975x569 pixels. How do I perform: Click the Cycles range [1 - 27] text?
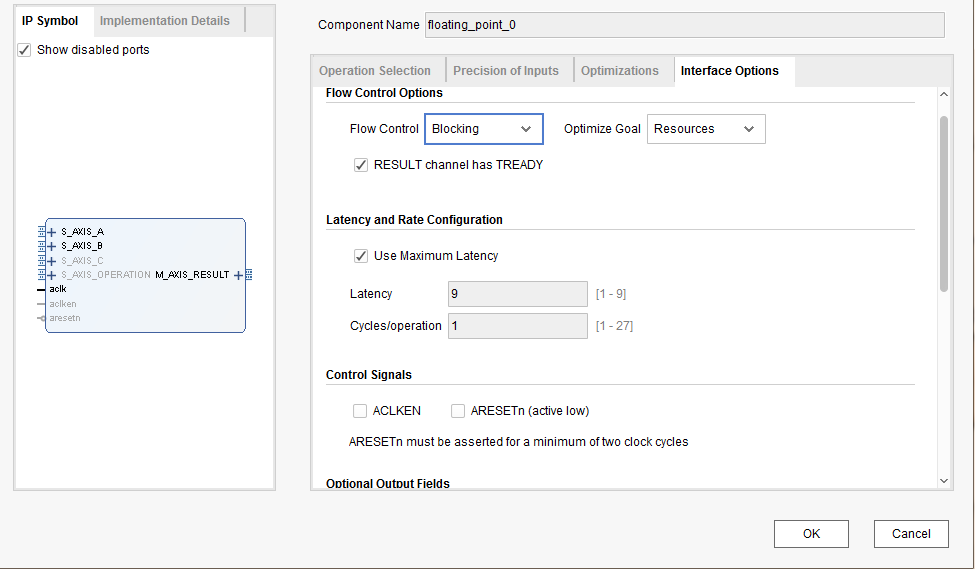[614, 326]
